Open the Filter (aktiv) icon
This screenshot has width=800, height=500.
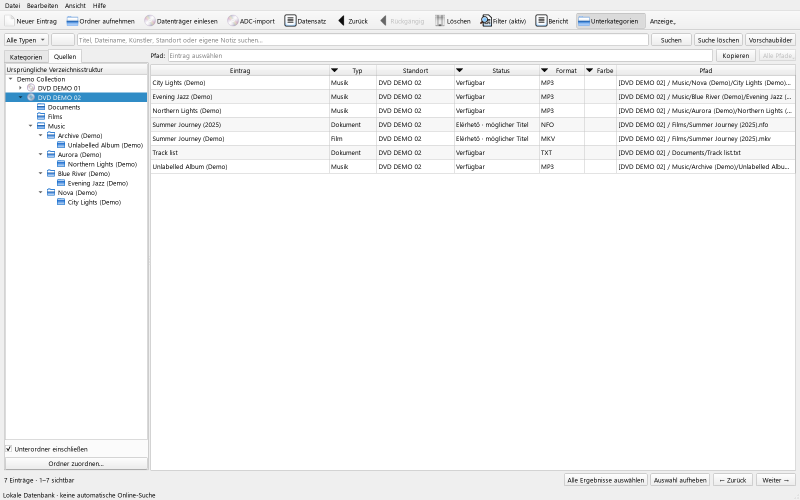coord(486,21)
